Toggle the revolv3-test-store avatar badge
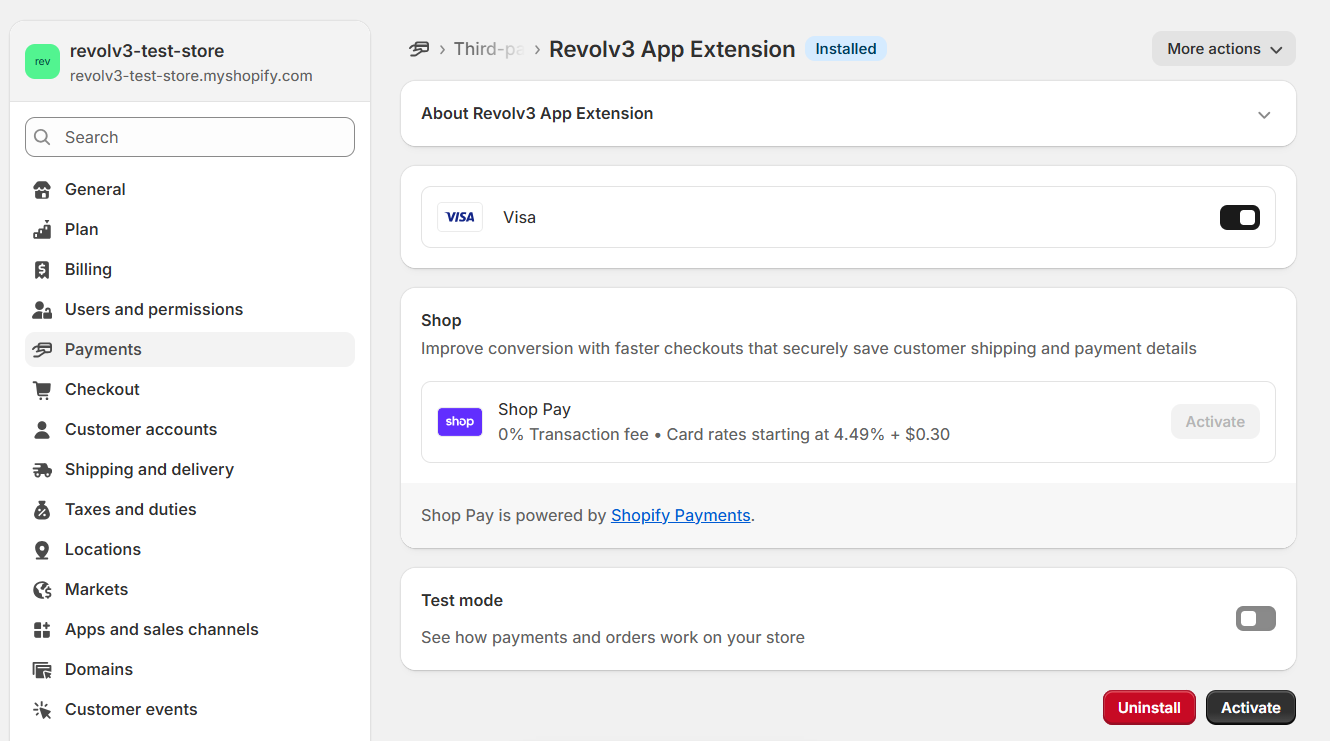 (42, 62)
